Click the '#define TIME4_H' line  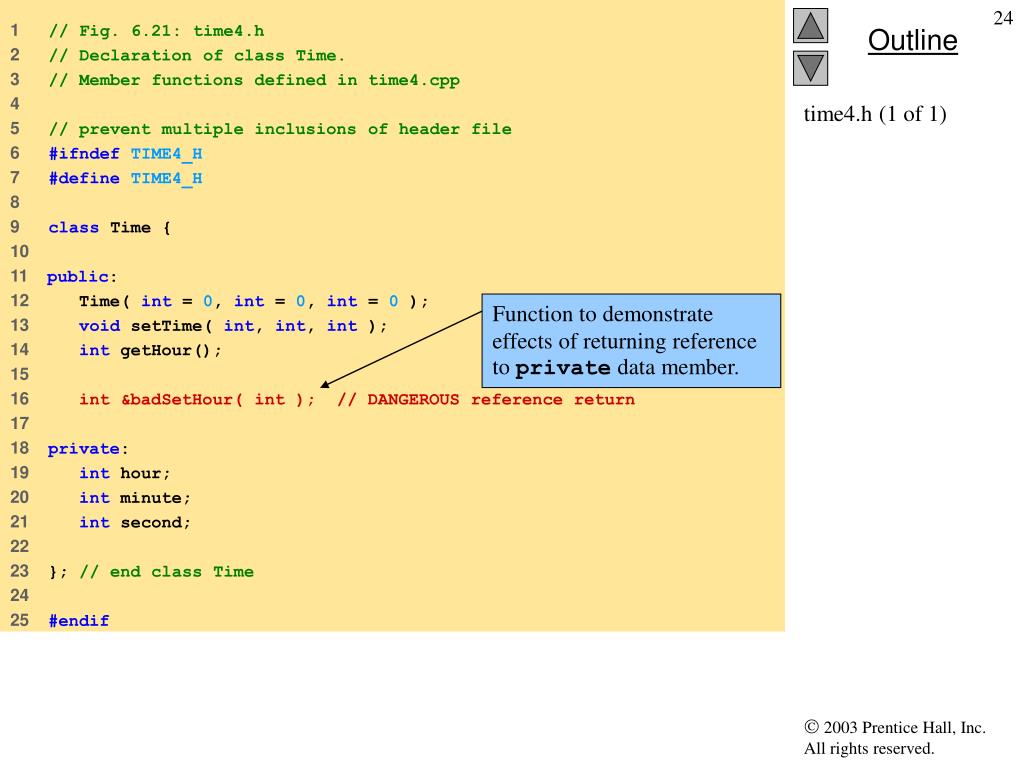coord(125,178)
